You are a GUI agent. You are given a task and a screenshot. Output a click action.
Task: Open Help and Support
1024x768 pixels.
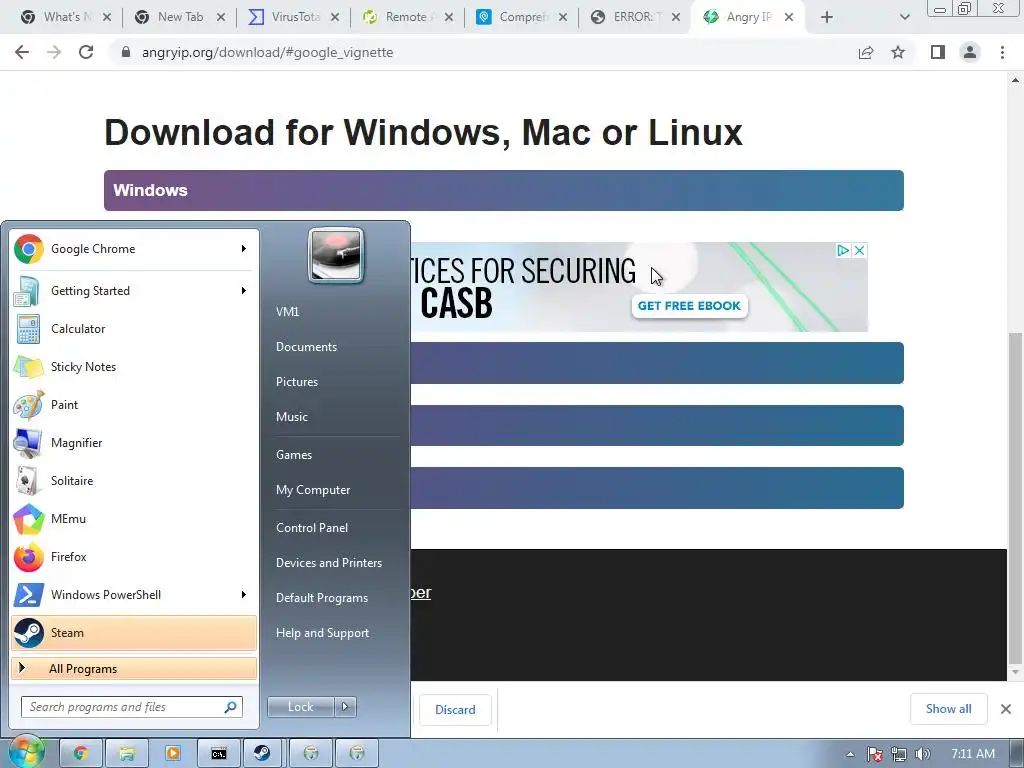tap(322, 633)
